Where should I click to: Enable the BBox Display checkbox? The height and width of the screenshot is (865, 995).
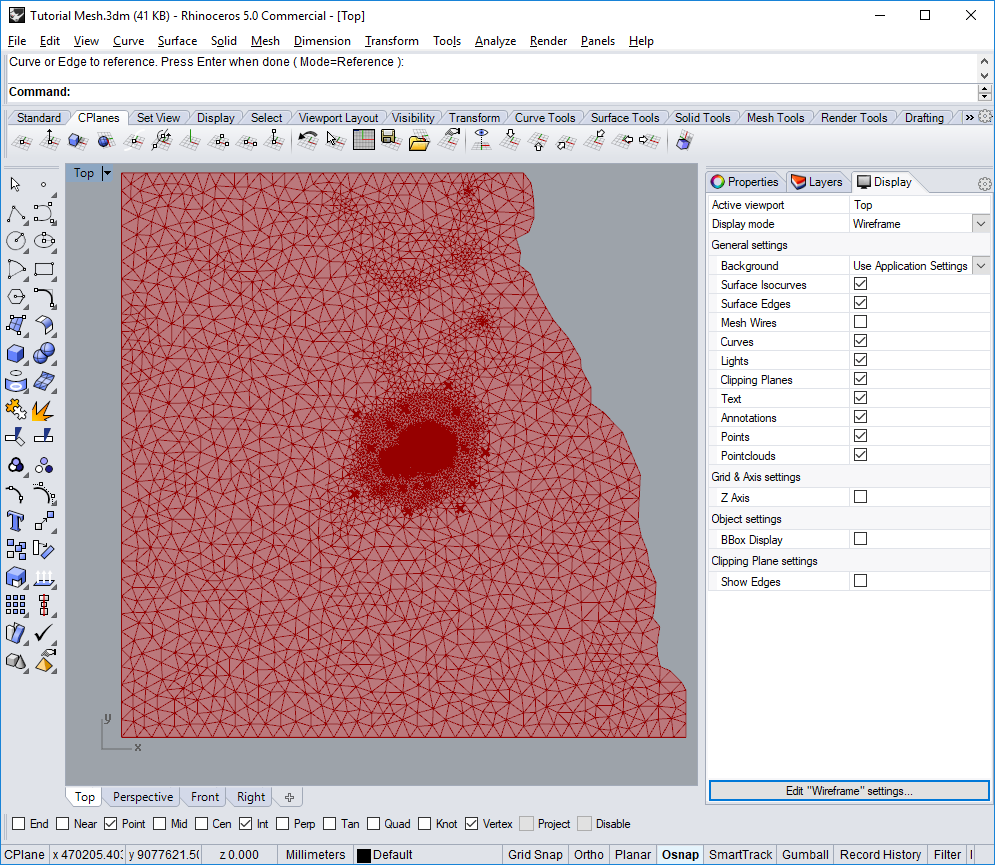tap(860, 539)
